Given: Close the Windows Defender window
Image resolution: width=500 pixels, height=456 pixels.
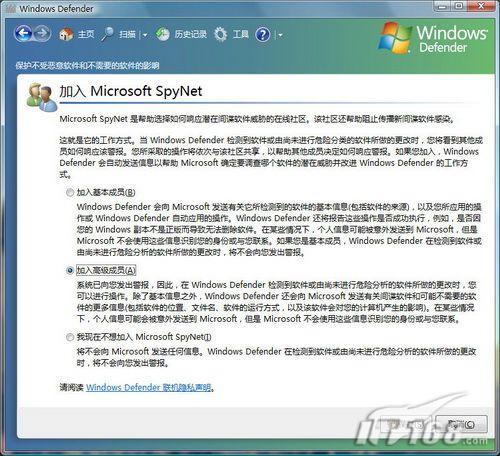Looking at the screenshot, I should [481, 6].
